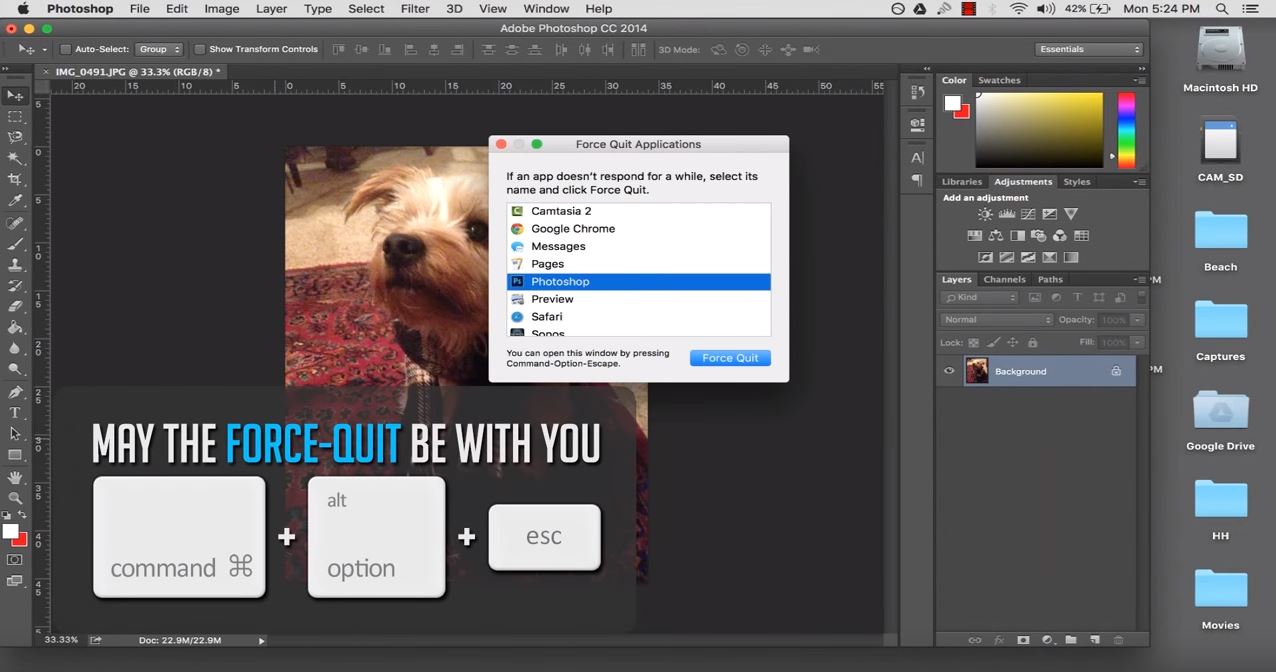Select the Crop tool

pyautogui.click(x=15, y=179)
